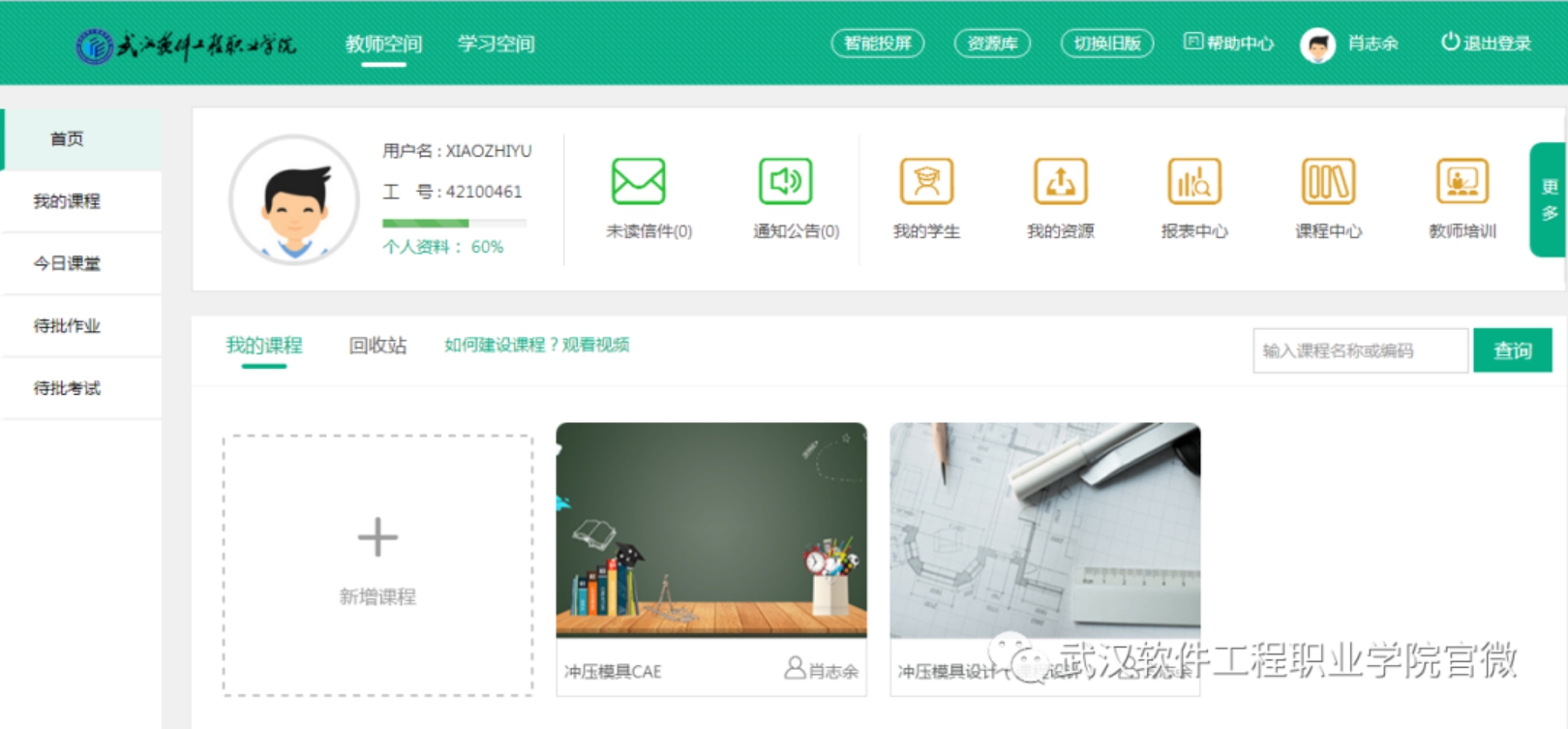Image resolution: width=1568 pixels, height=729 pixels.
Task: Click the plus to add a new course
Action: click(377, 537)
